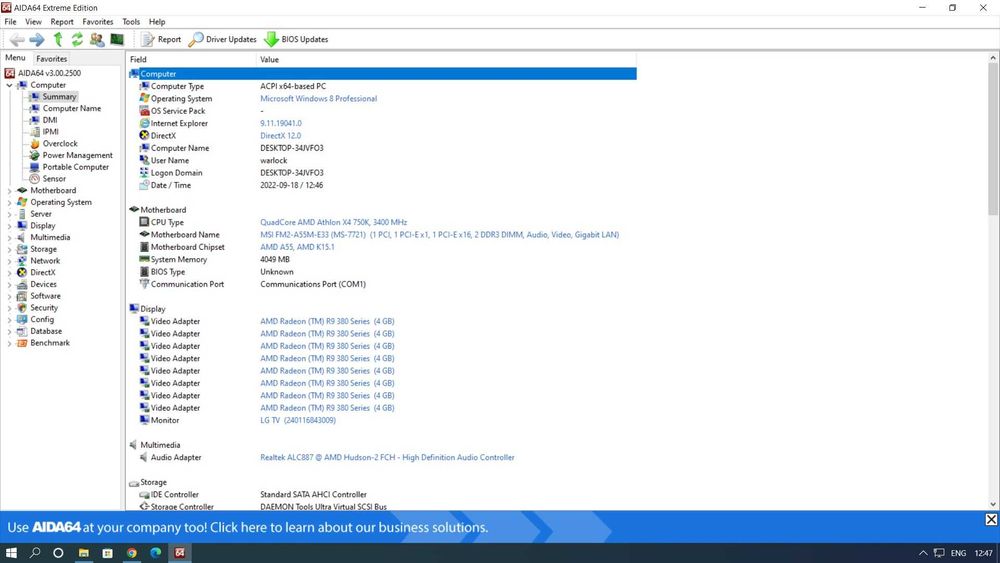Switch to the Favorites tab
Image resolution: width=1000 pixels, height=563 pixels.
51,59
